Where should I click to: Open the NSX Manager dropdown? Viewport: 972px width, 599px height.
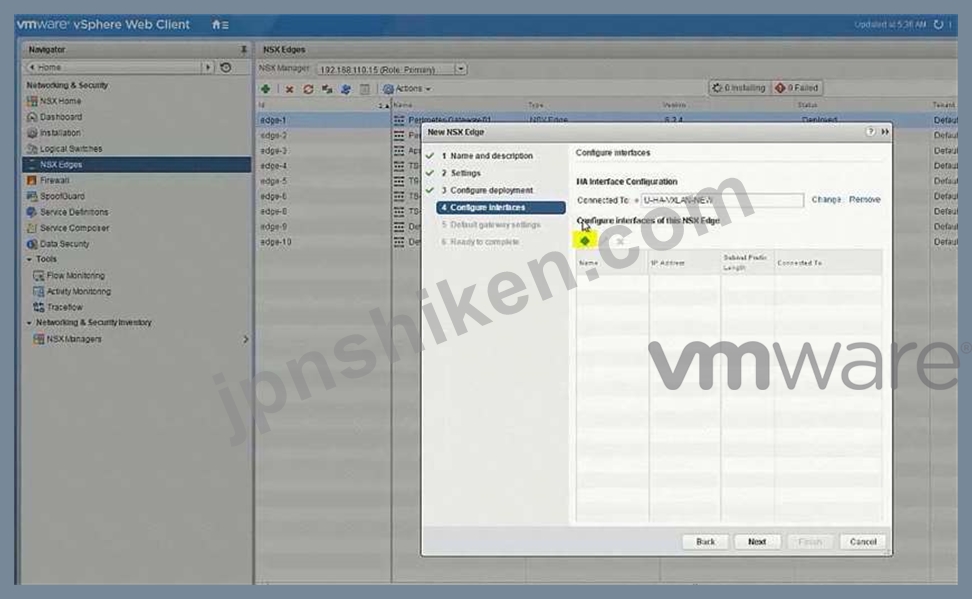[x=461, y=69]
